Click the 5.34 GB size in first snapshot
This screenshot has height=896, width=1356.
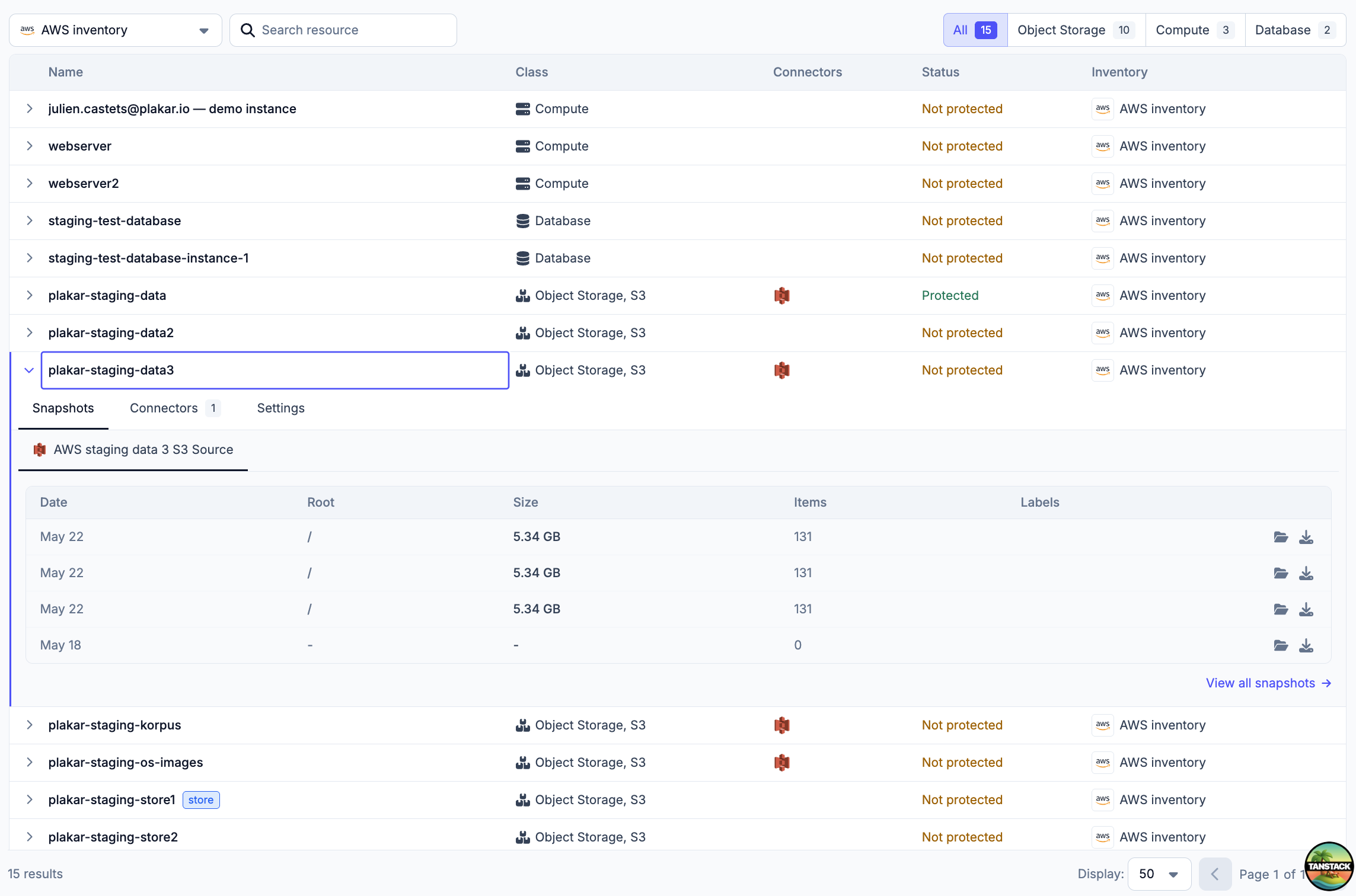[x=537, y=537]
